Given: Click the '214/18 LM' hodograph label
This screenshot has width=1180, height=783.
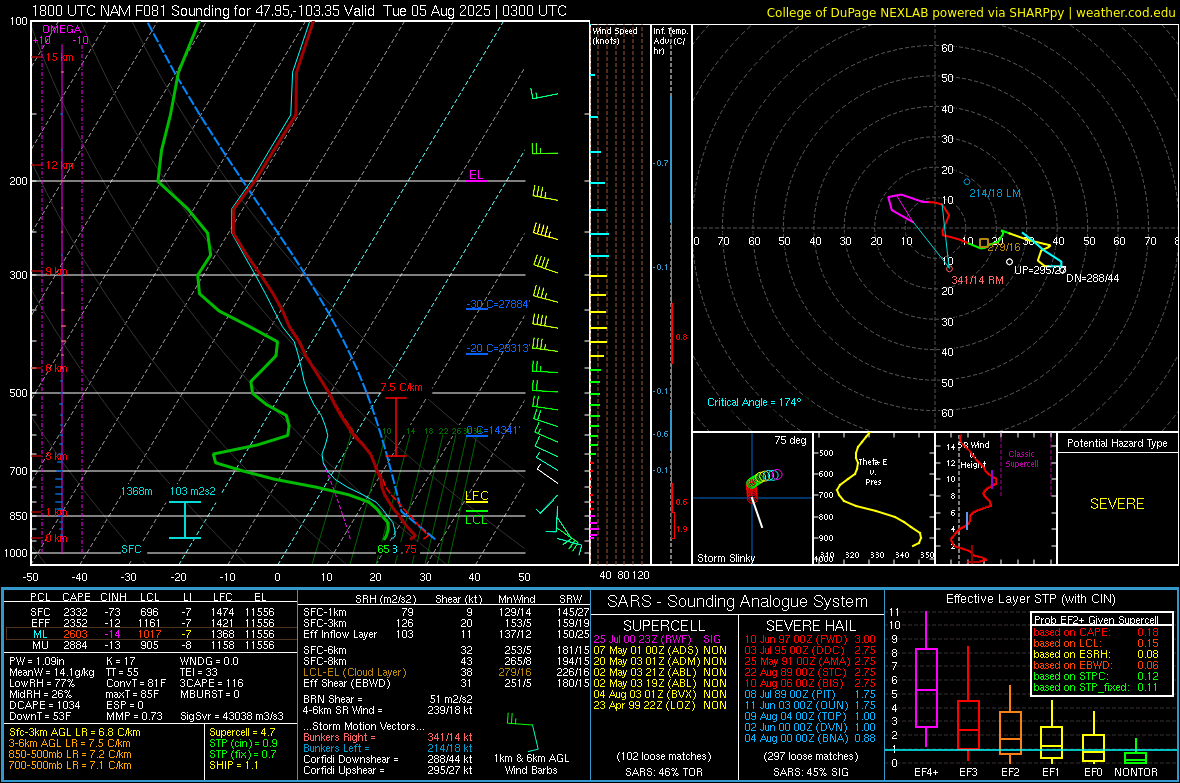Looking at the screenshot, I should pyautogui.click(x=995, y=193).
